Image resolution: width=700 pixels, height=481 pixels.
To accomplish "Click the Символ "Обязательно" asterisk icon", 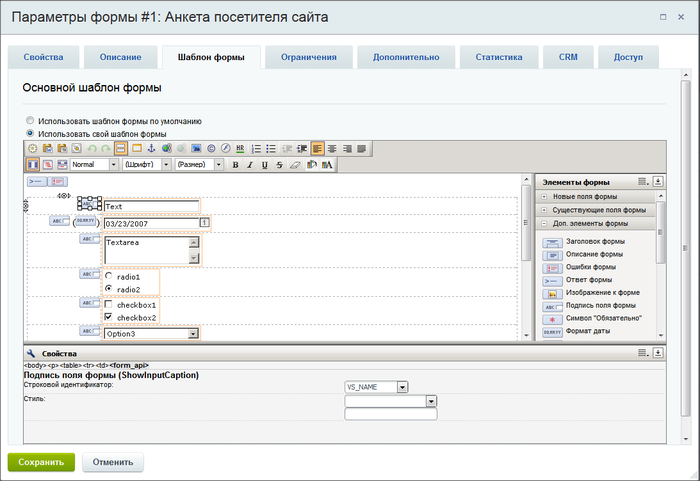I will (552, 319).
